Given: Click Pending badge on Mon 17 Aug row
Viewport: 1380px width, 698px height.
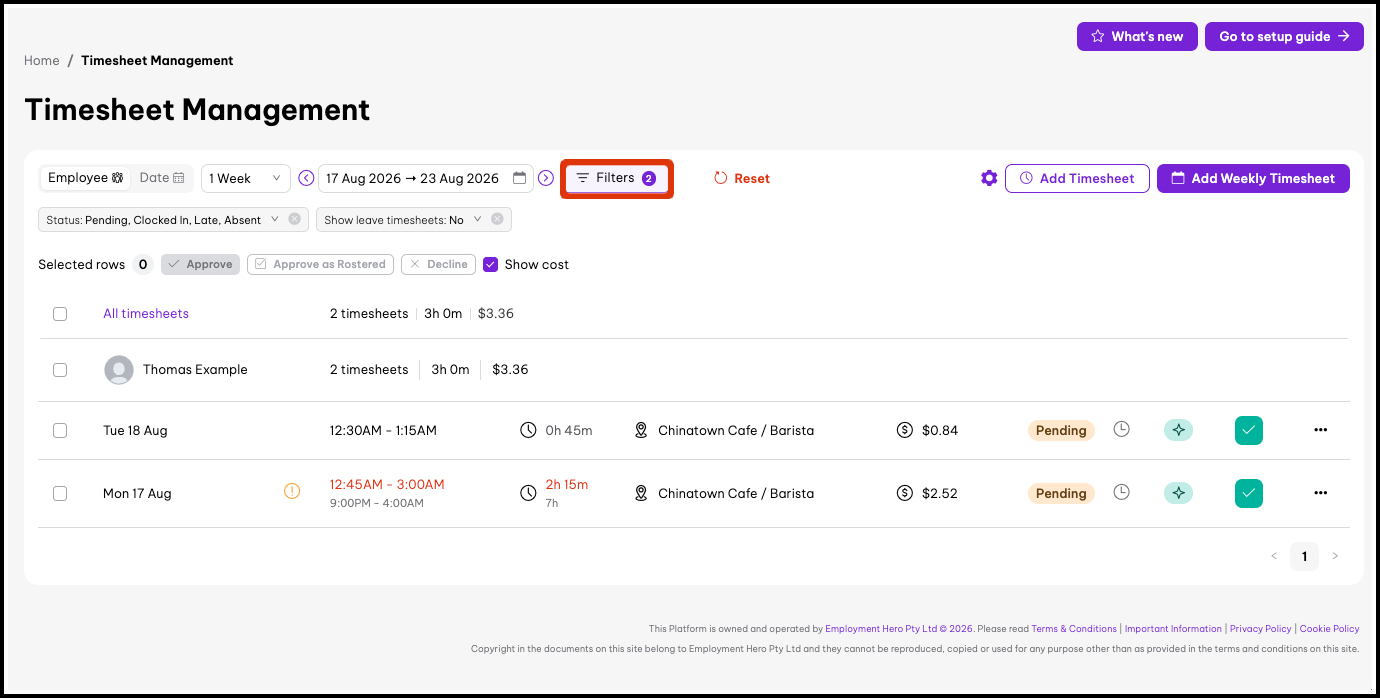Looking at the screenshot, I should [1061, 493].
